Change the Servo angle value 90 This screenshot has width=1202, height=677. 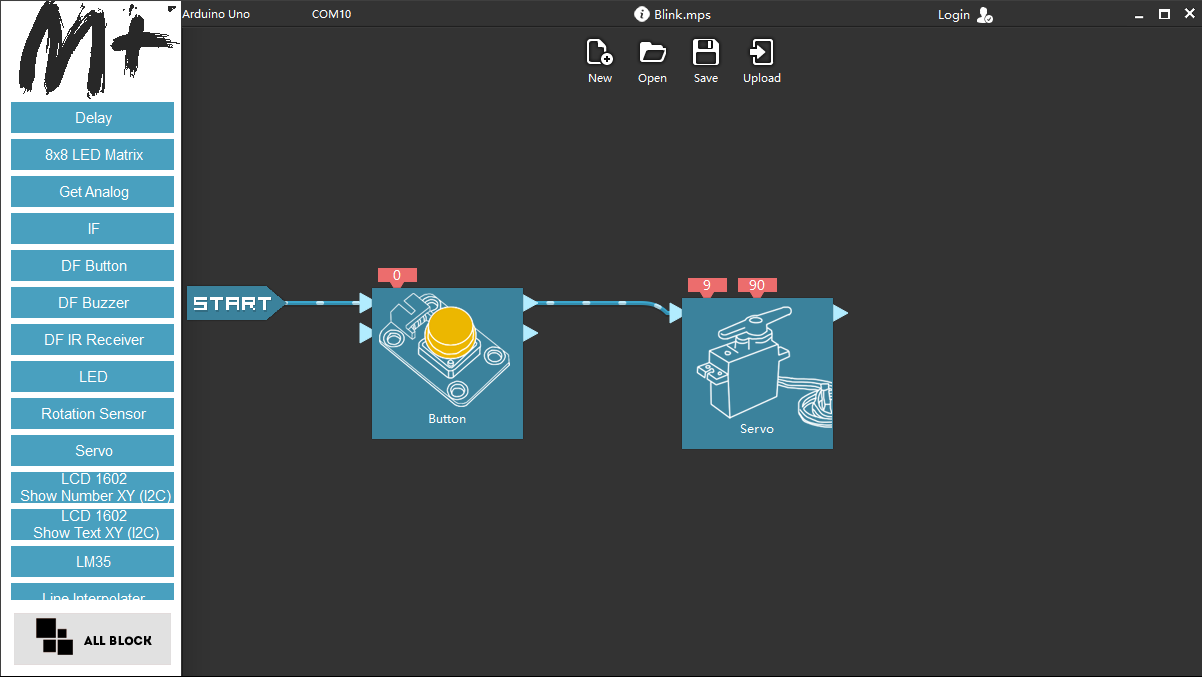pos(757,285)
